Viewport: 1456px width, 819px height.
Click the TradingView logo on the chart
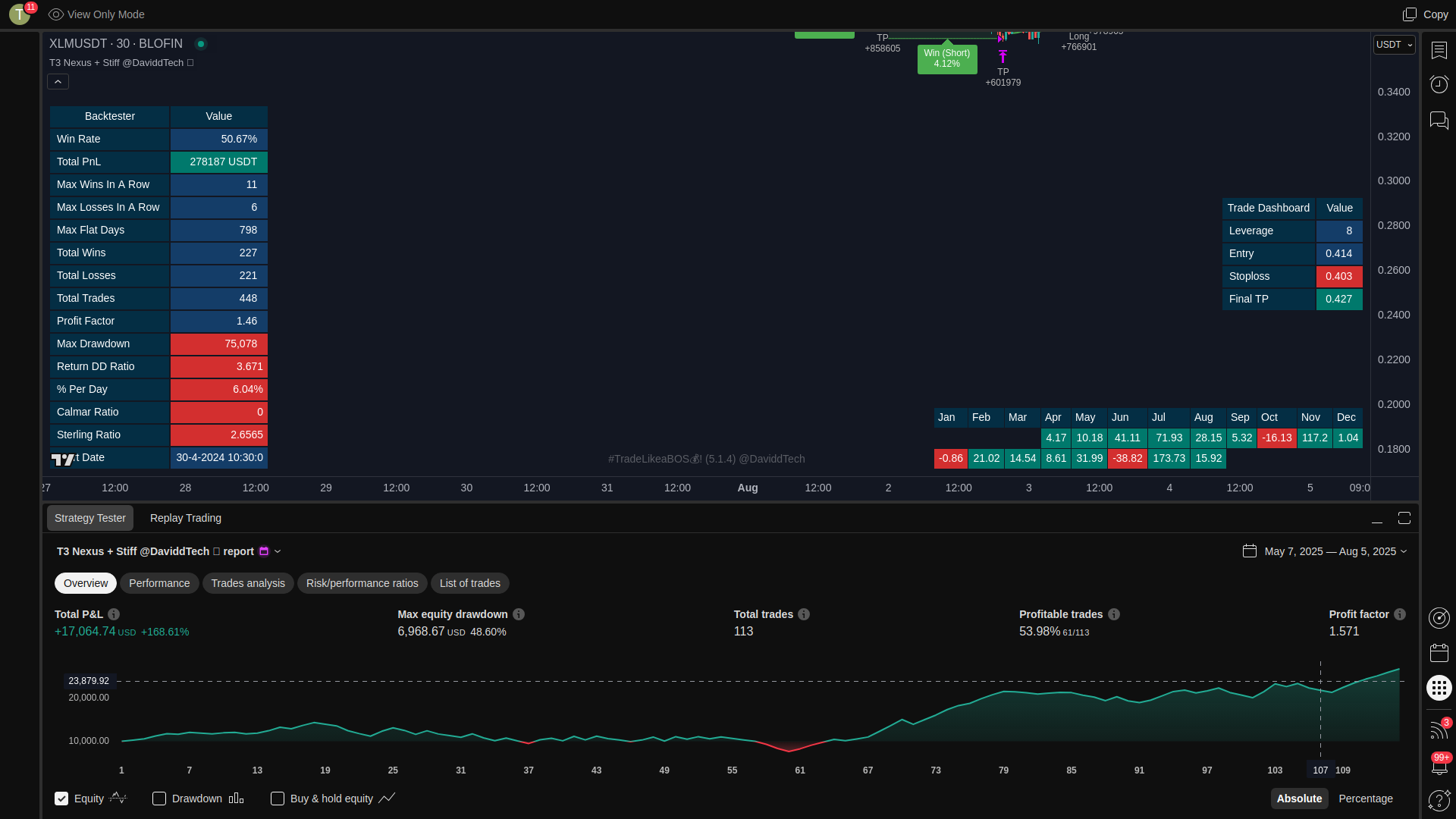point(63,459)
